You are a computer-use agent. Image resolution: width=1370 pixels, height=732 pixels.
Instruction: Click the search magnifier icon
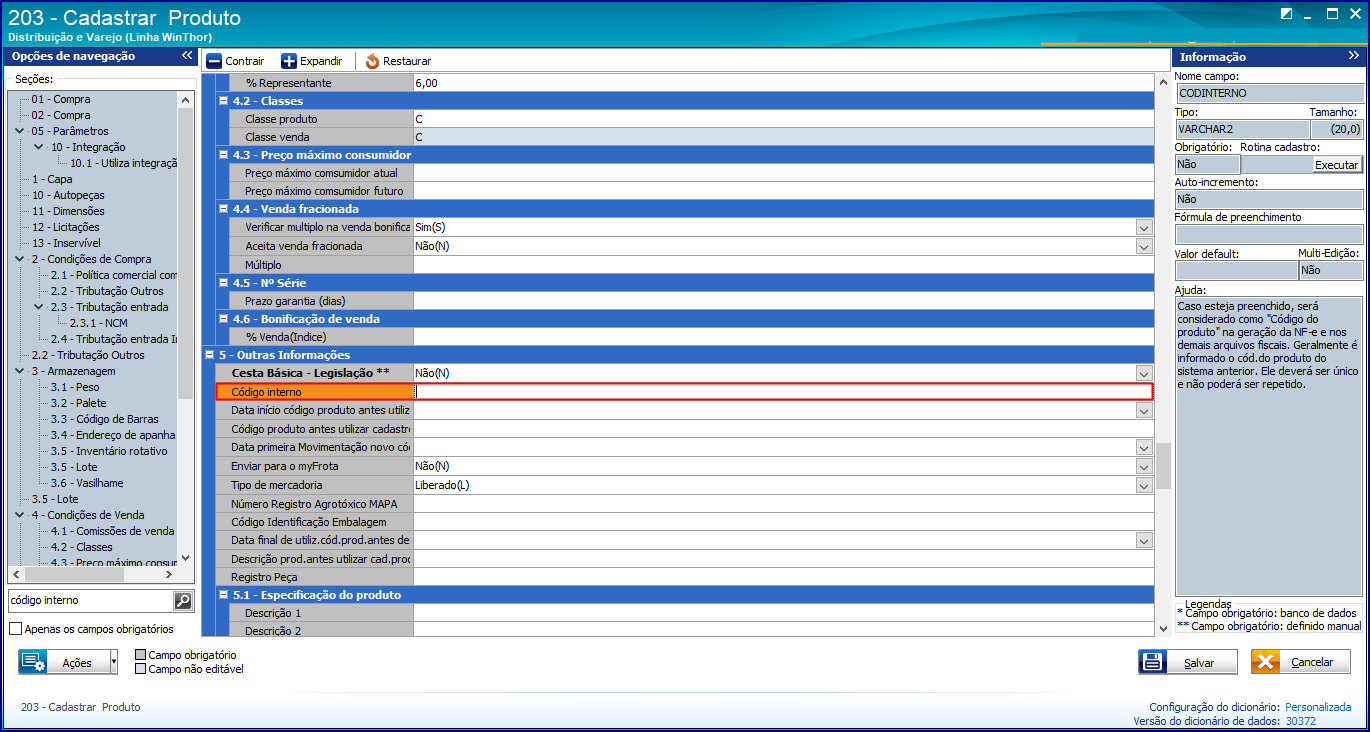click(182, 600)
